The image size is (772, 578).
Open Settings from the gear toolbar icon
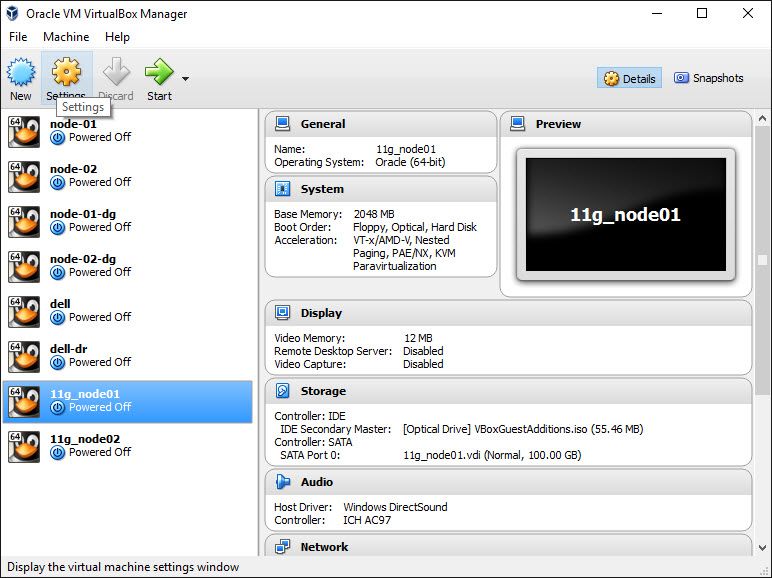(66, 72)
